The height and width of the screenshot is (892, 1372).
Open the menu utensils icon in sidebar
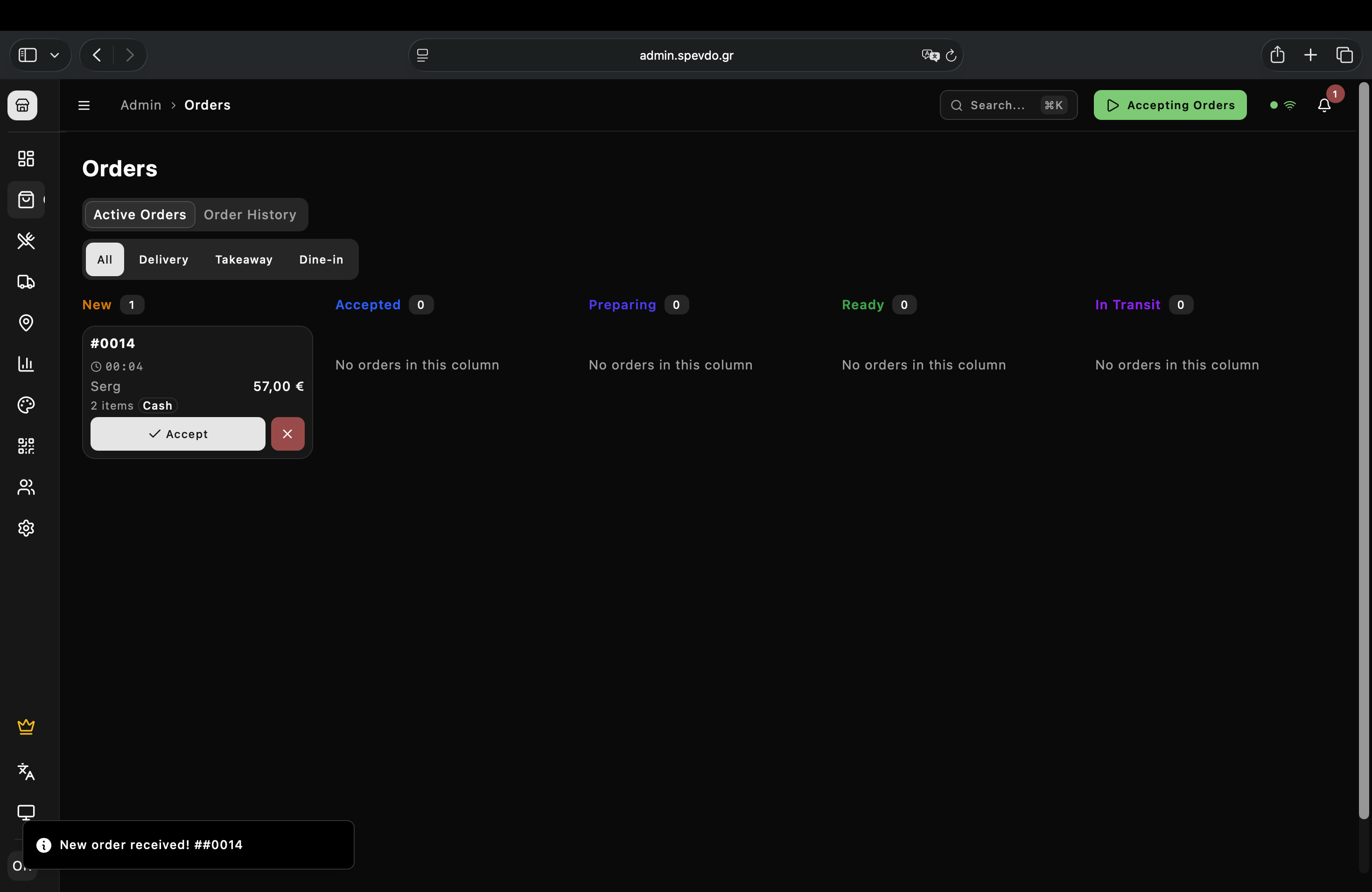pyautogui.click(x=26, y=240)
